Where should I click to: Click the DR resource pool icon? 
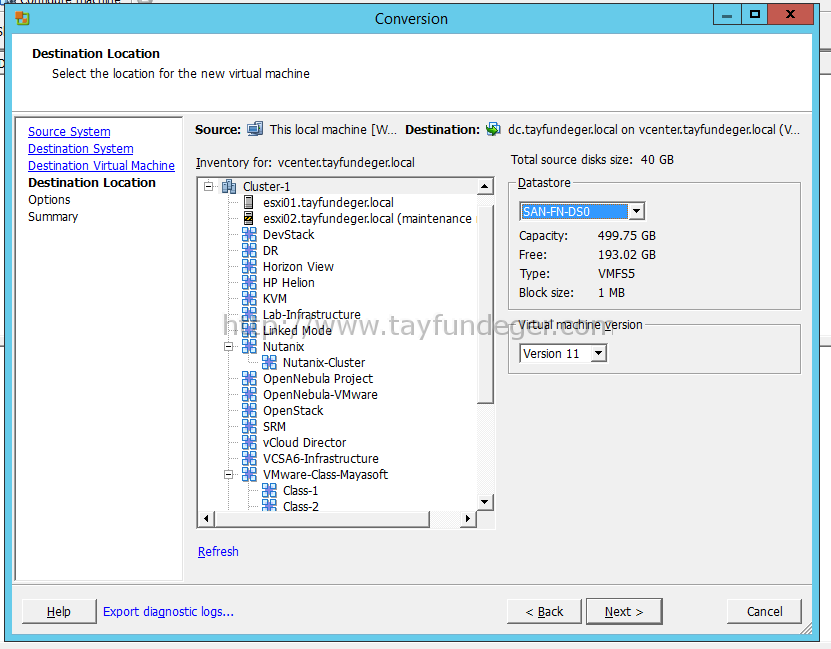(x=249, y=250)
